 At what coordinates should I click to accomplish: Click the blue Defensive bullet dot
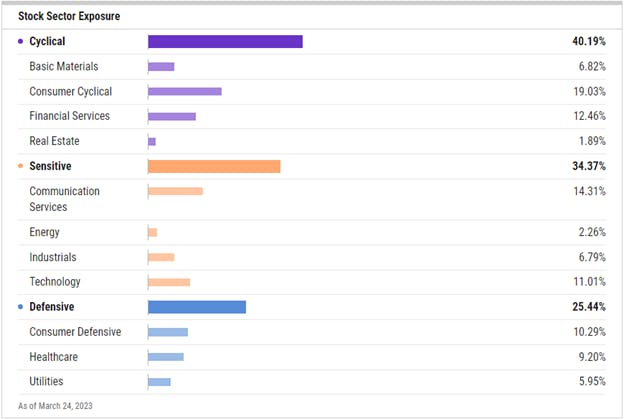[21, 307]
